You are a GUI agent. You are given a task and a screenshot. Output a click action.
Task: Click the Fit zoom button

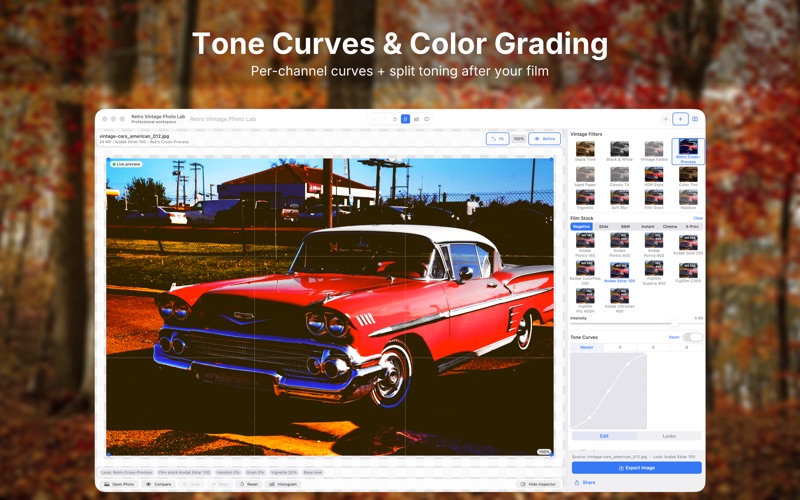pyautogui.click(x=497, y=139)
